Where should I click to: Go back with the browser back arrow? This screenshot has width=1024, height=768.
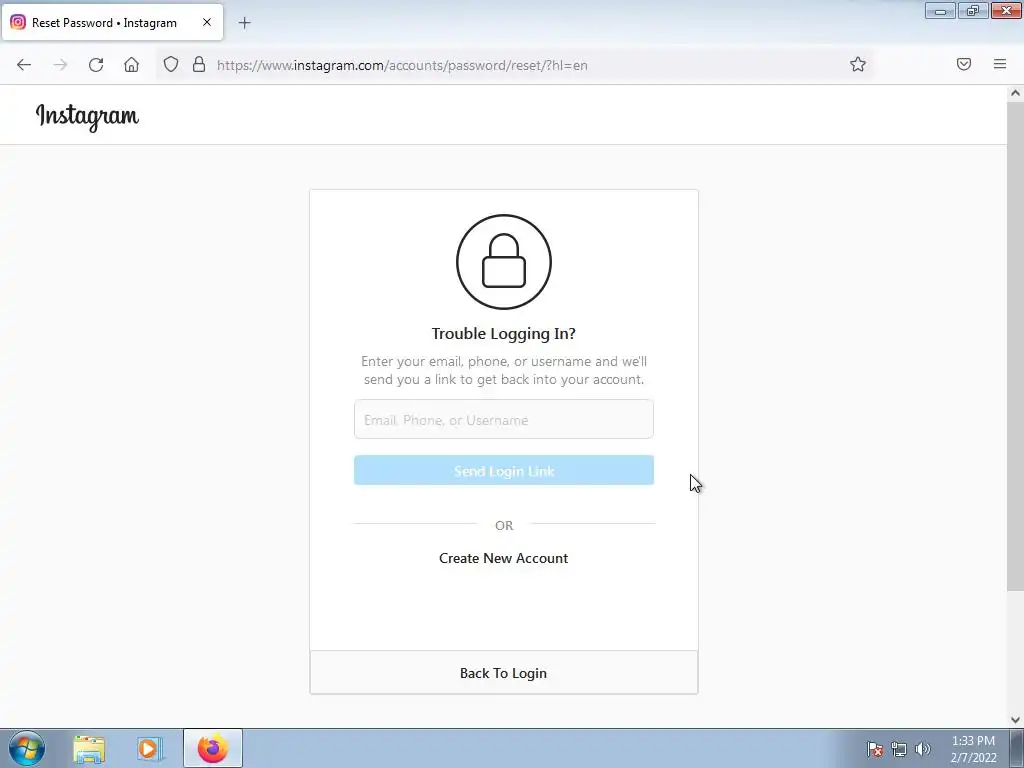(24, 65)
